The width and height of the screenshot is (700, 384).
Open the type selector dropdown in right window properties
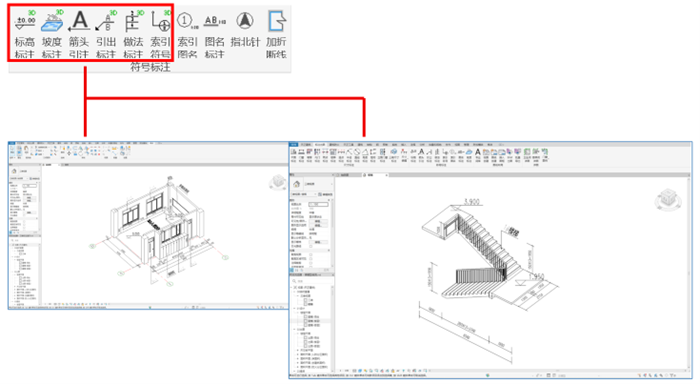click(331, 184)
